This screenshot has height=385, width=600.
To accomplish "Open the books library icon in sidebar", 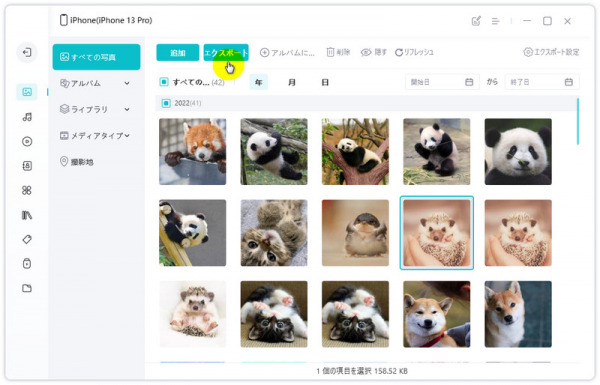I will click(x=27, y=215).
